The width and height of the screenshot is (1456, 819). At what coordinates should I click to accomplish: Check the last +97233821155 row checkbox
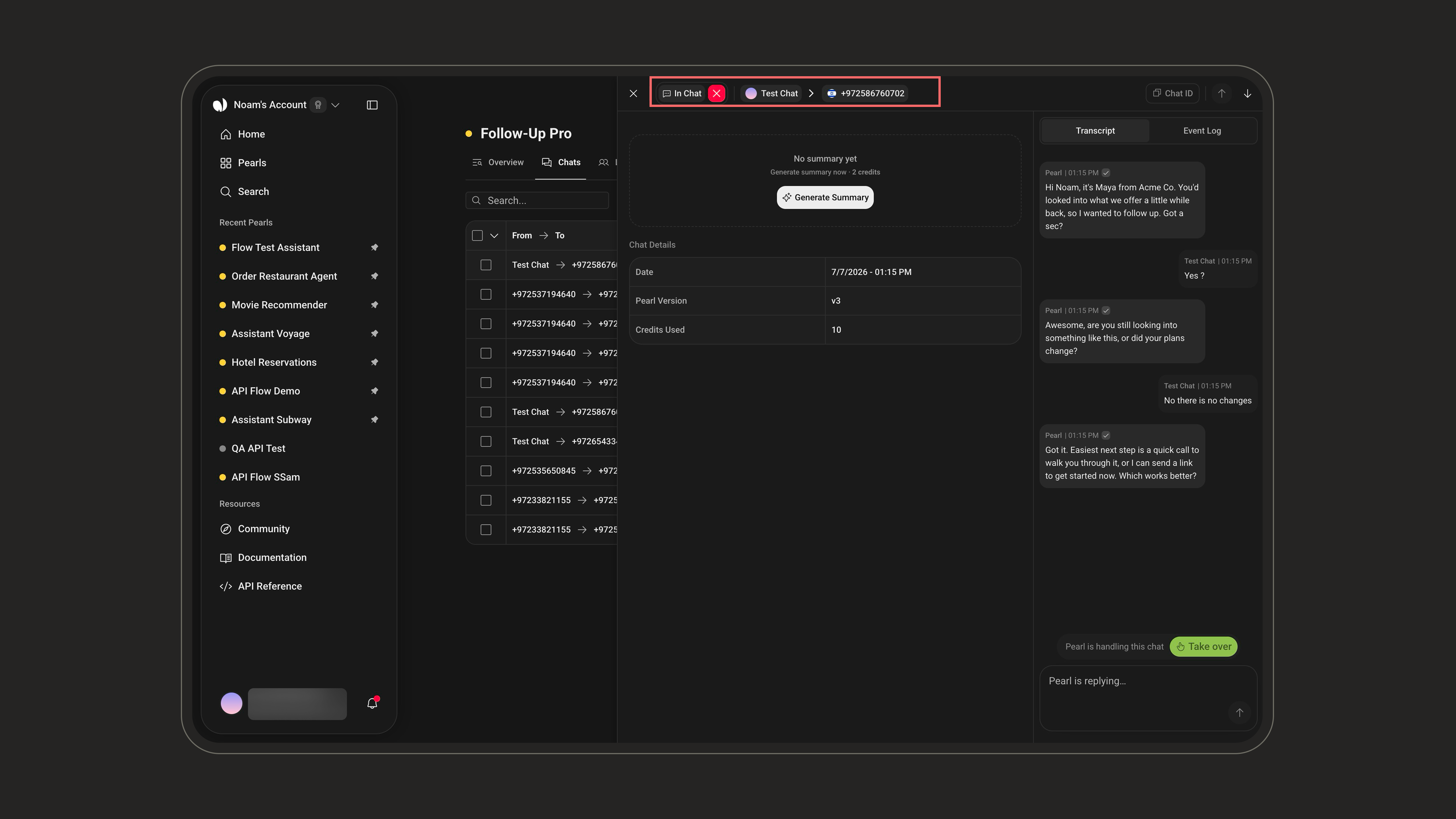(x=485, y=530)
